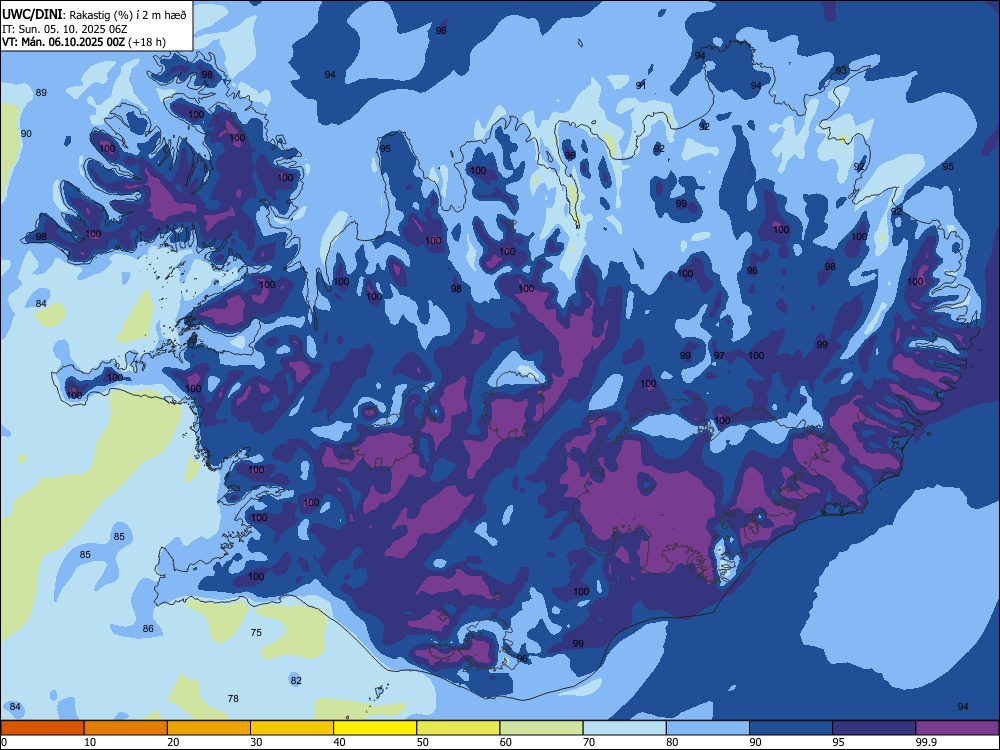Click the 'IT: Sun. 05. 10. 2025 06Z' line
The height and width of the screenshot is (750, 1000).
click(x=62, y=29)
